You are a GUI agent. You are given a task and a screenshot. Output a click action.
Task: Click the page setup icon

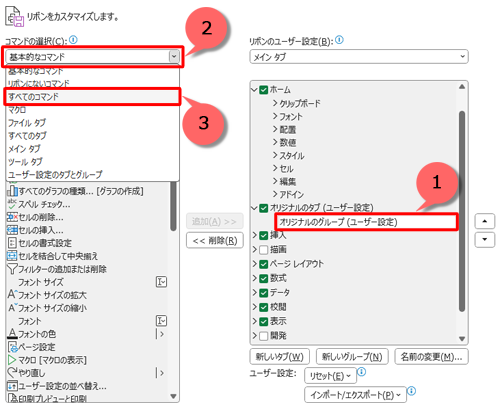click(12, 347)
